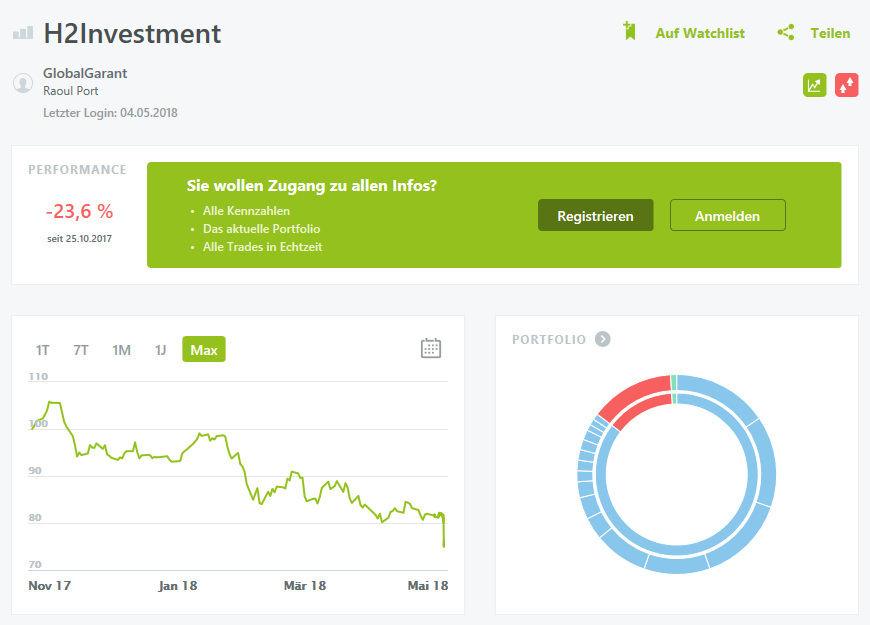The image size is (870, 625).
Task: Select the 1T time range
Action: coord(43,350)
